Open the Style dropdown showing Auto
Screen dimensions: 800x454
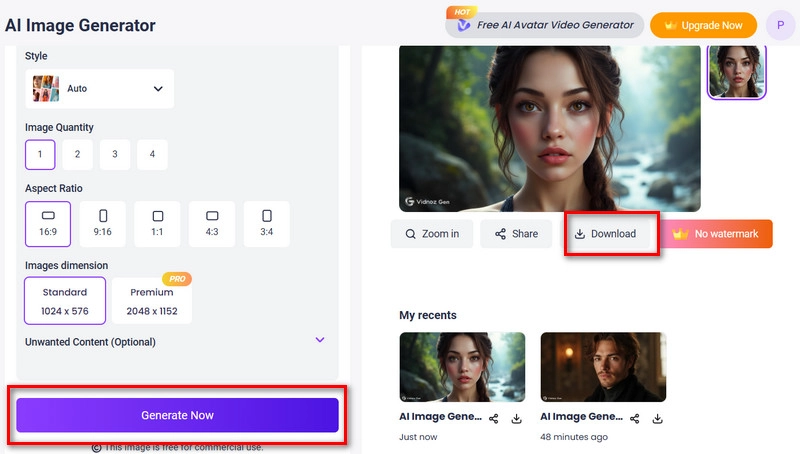point(99,88)
